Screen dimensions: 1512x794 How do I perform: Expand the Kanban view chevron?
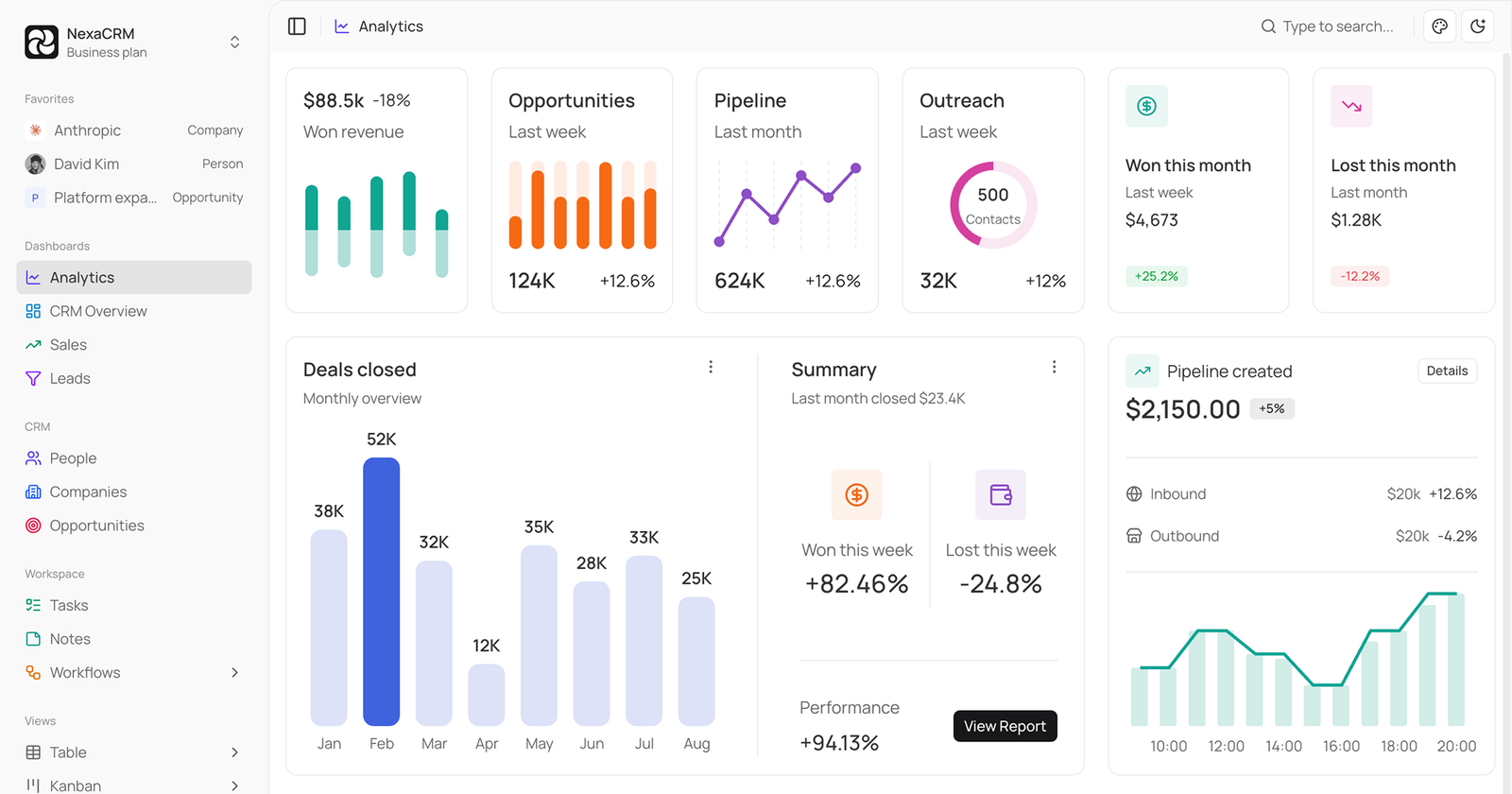click(x=234, y=785)
